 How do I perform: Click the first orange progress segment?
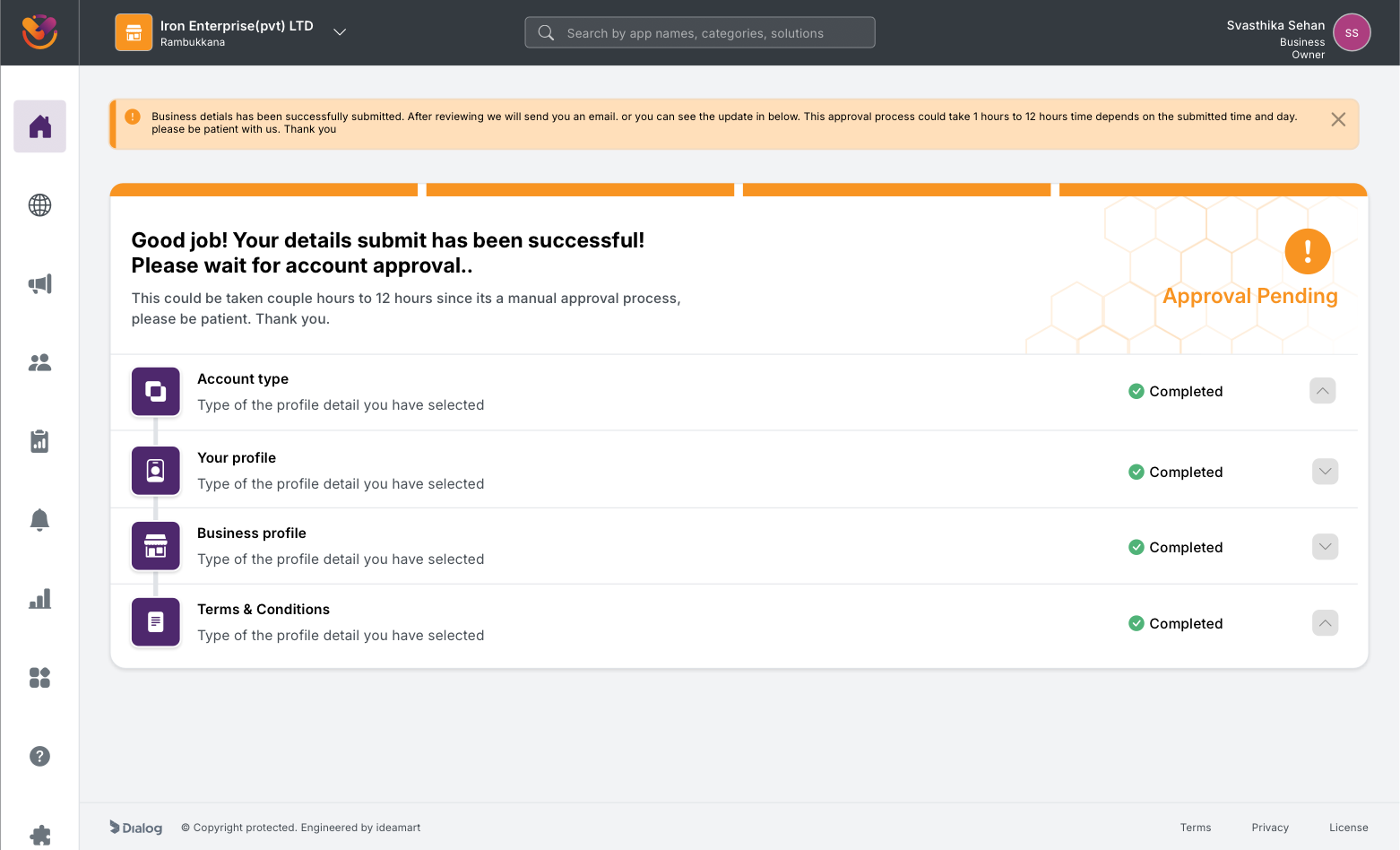(x=264, y=189)
